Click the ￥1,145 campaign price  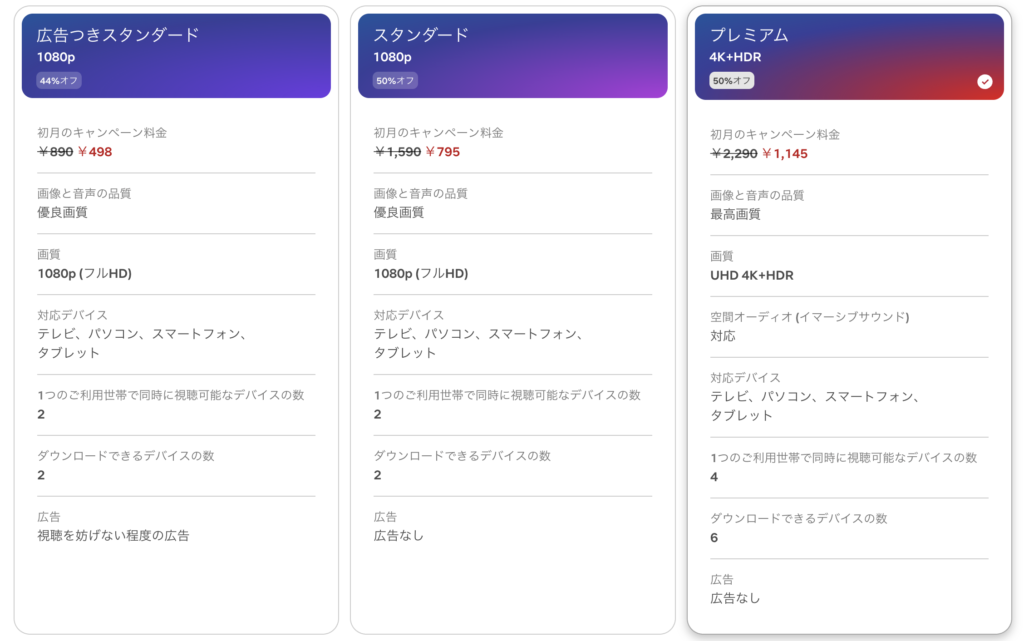coord(785,154)
